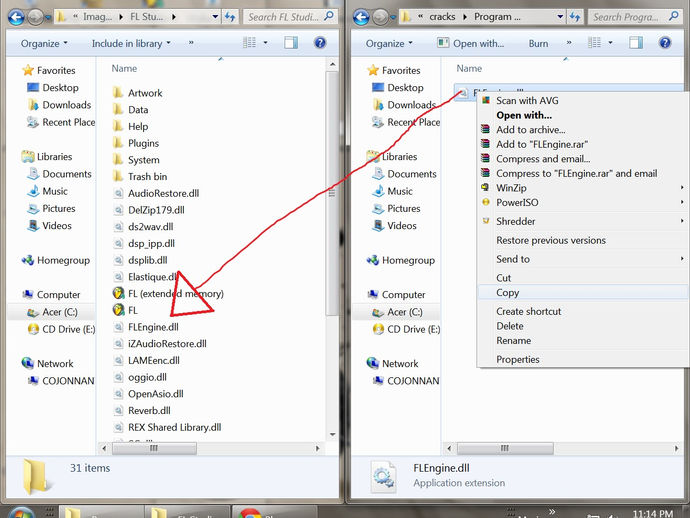This screenshot has height=518, width=690.
Task: Show more toolbar commands chevron in left window
Action: point(191,43)
